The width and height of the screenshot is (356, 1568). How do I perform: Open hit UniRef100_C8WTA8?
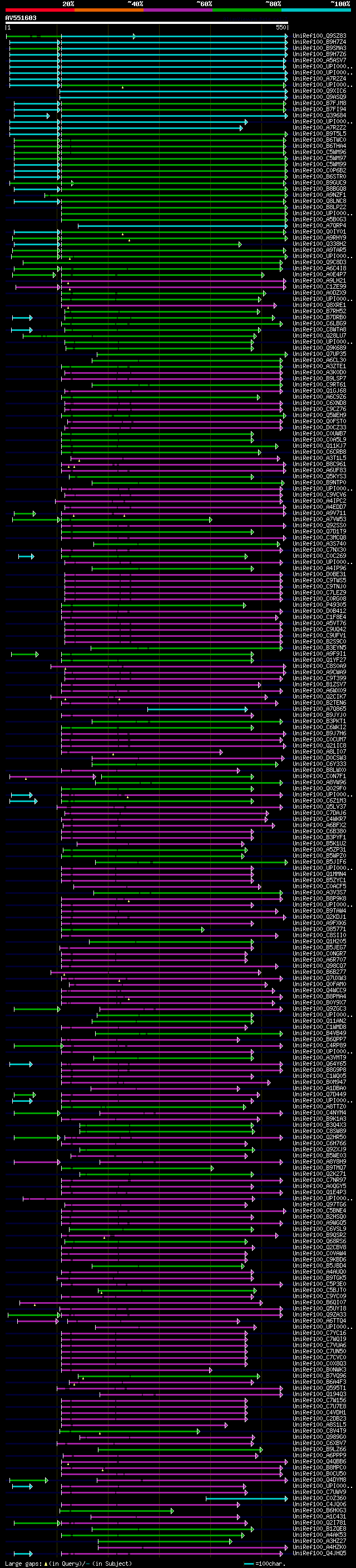319,329
